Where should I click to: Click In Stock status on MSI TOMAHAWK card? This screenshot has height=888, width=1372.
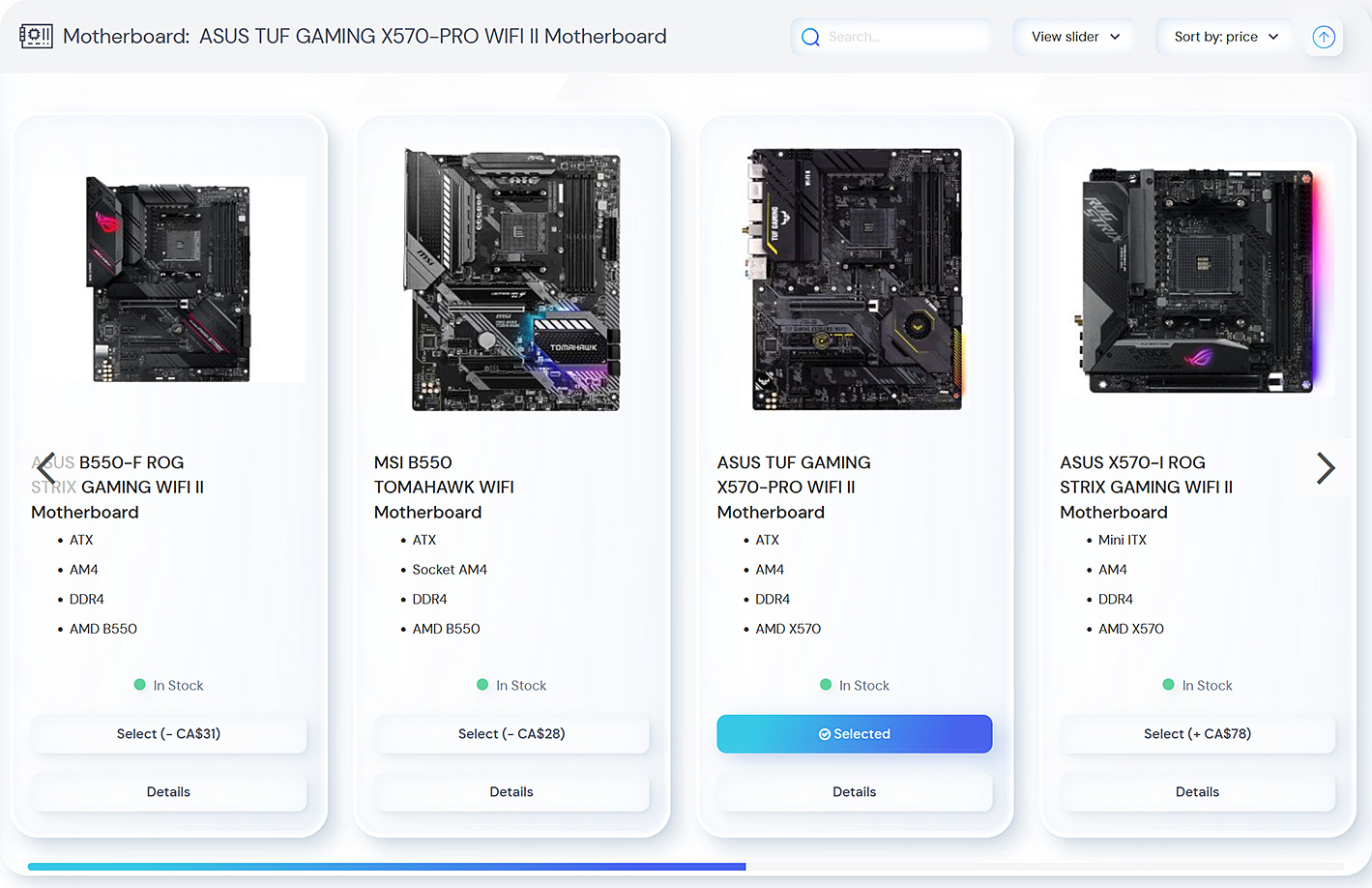coord(511,686)
